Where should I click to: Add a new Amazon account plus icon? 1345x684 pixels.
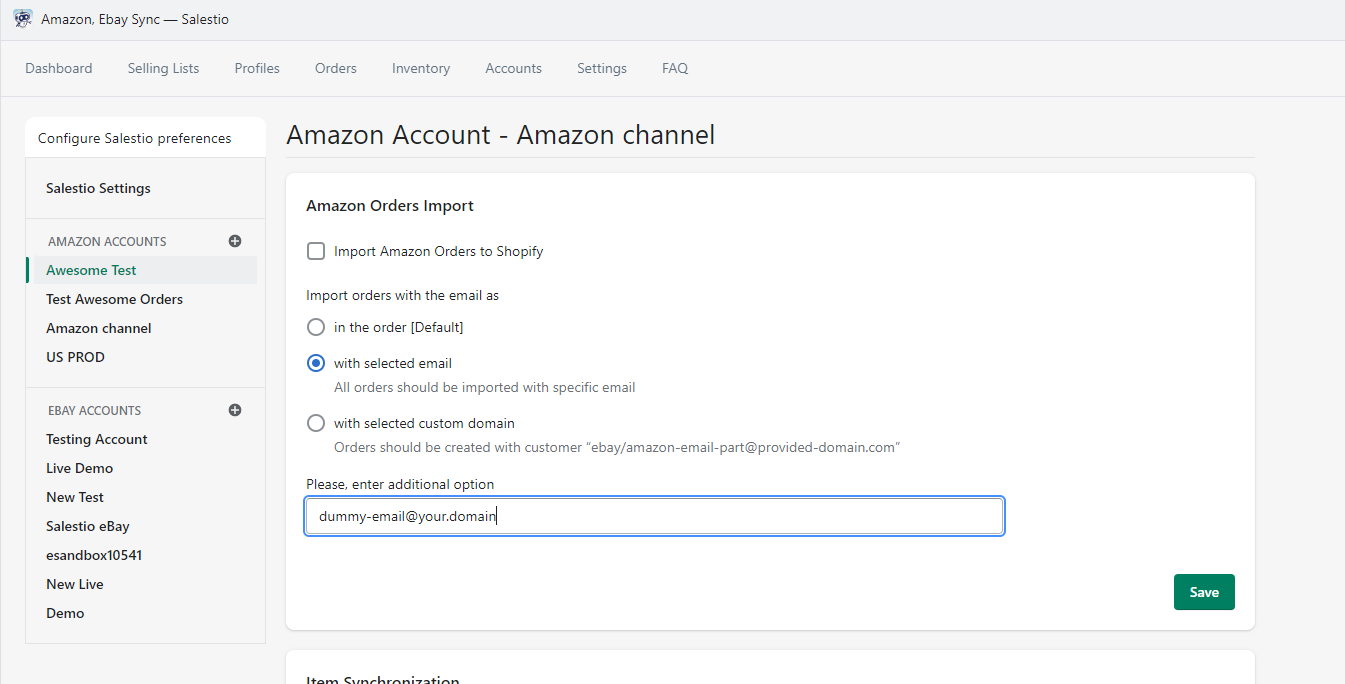235,241
